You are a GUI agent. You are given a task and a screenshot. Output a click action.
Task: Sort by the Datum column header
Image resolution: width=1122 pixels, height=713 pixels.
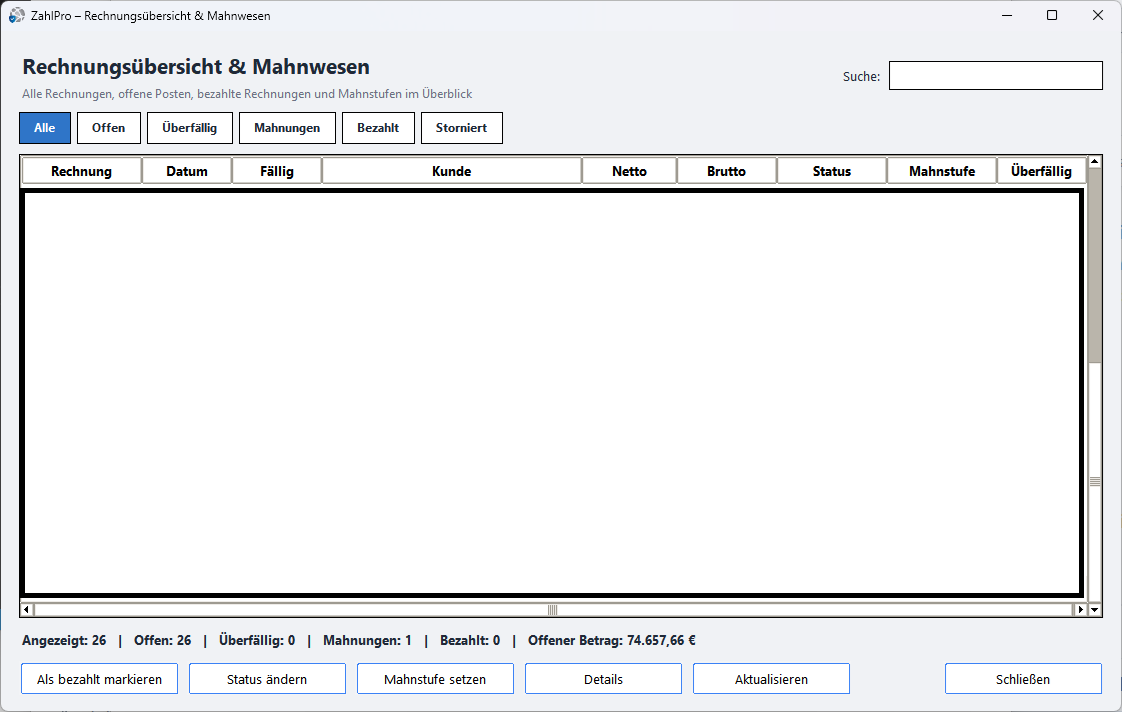(x=187, y=171)
